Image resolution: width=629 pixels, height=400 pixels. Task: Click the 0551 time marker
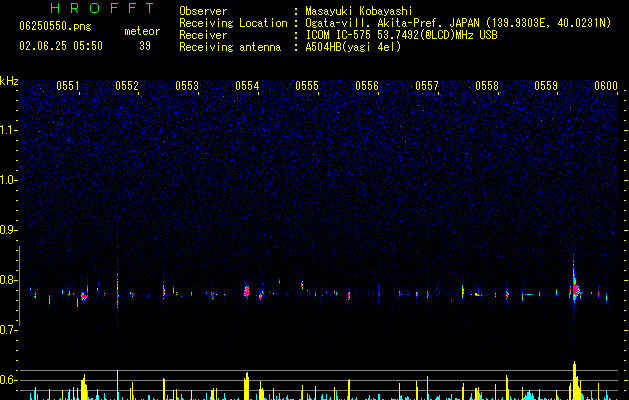click(68, 86)
